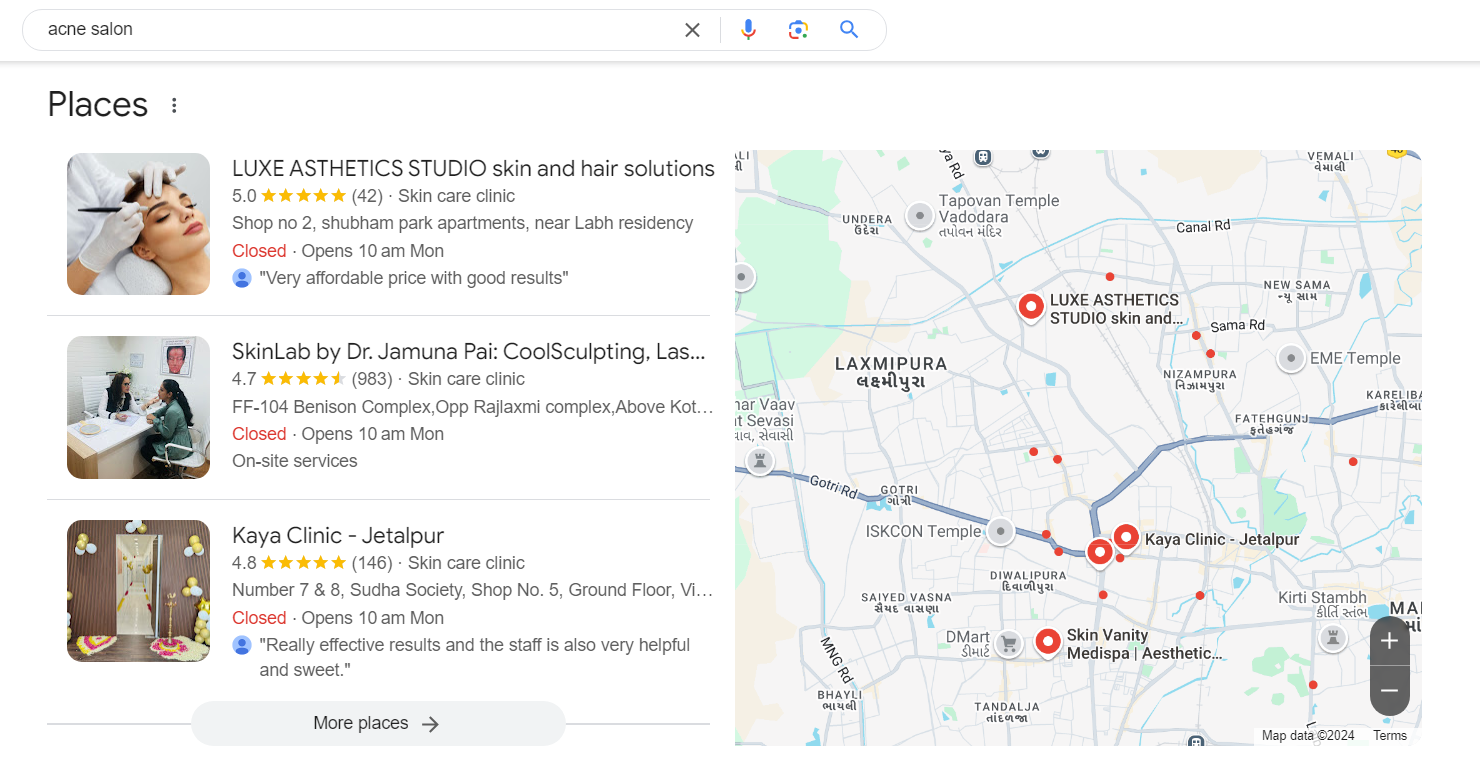Image resolution: width=1480 pixels, height=765 pixels.
Task: Clear the search box with the X icon
Action: (692, 30)
